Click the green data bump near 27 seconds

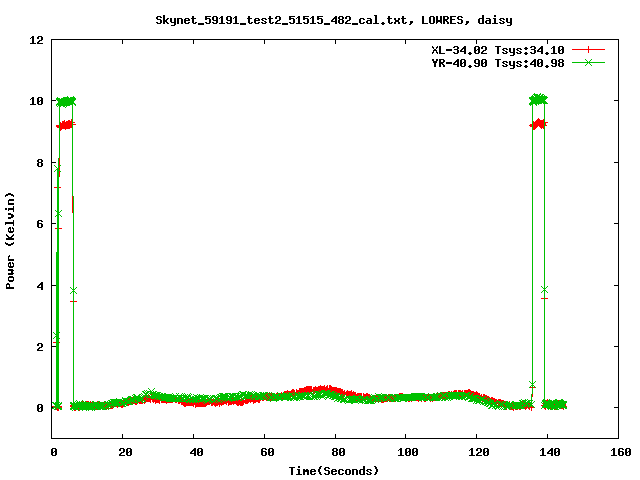click(x=149, y=394)
